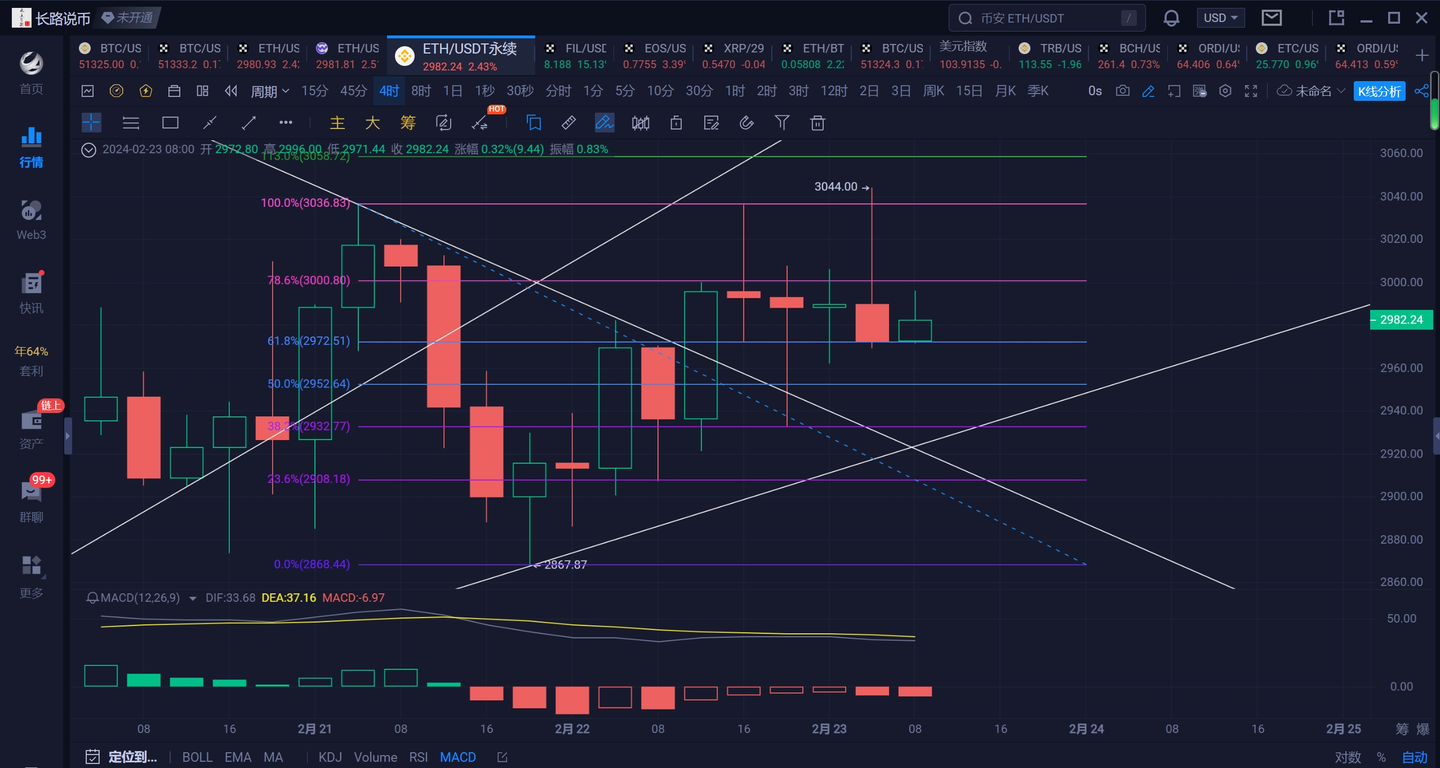Collapse the left sidebar handle

68,436
